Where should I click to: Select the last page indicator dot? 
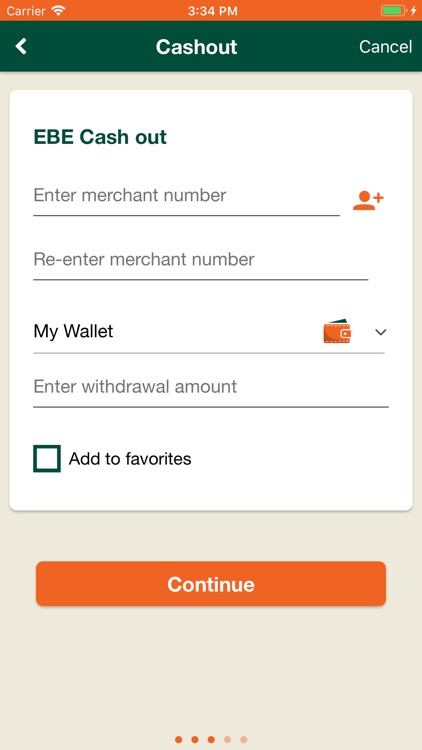(244, 739)
